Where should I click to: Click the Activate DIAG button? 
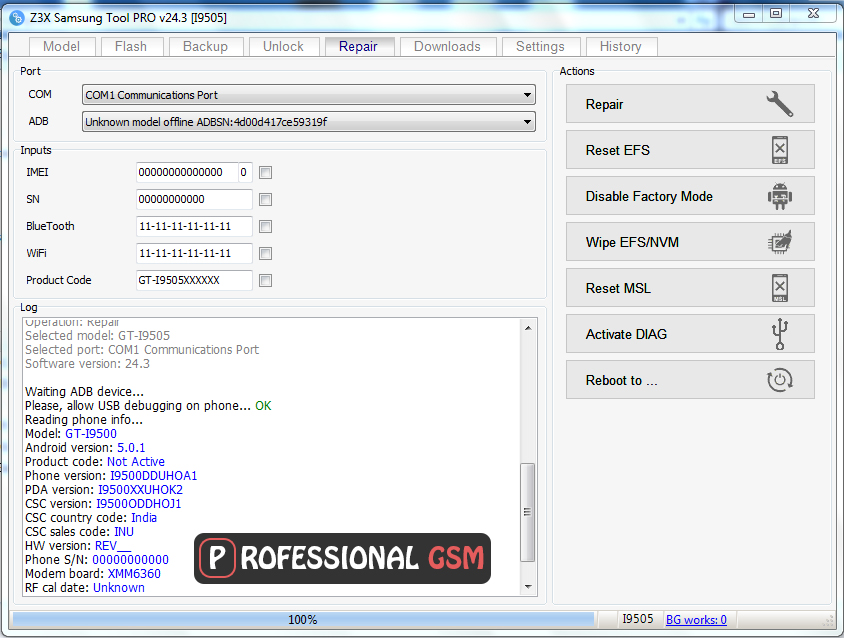pyautogui.click(x=690, y=334)
